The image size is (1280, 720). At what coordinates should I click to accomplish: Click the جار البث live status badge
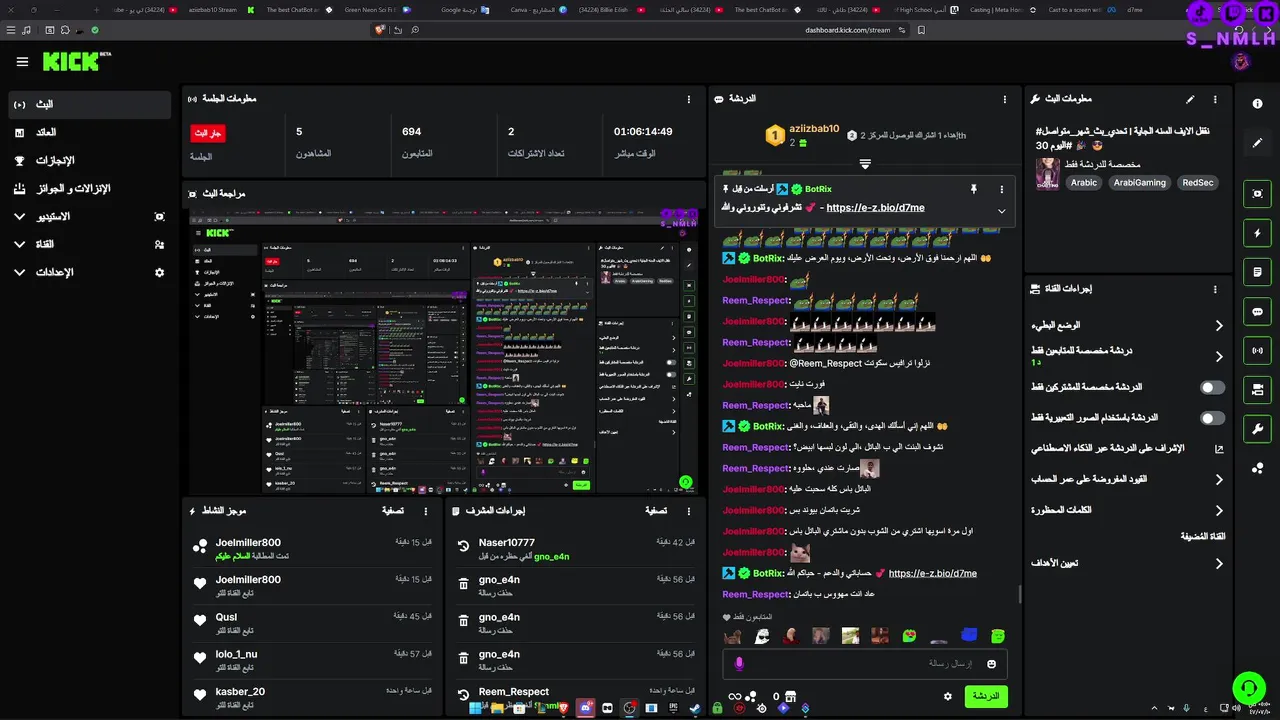click(208, 133)
